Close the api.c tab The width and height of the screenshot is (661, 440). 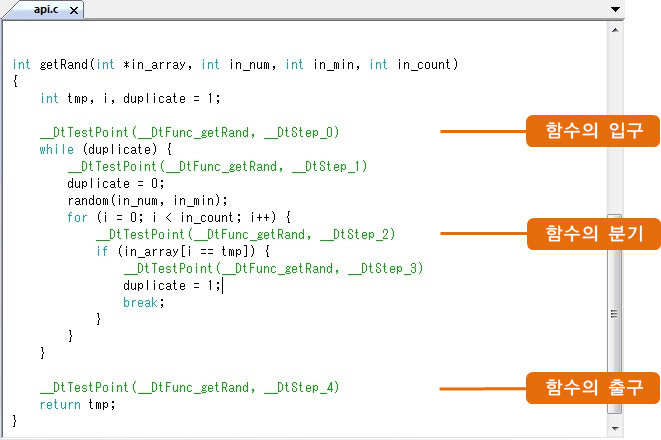(74, 10)
